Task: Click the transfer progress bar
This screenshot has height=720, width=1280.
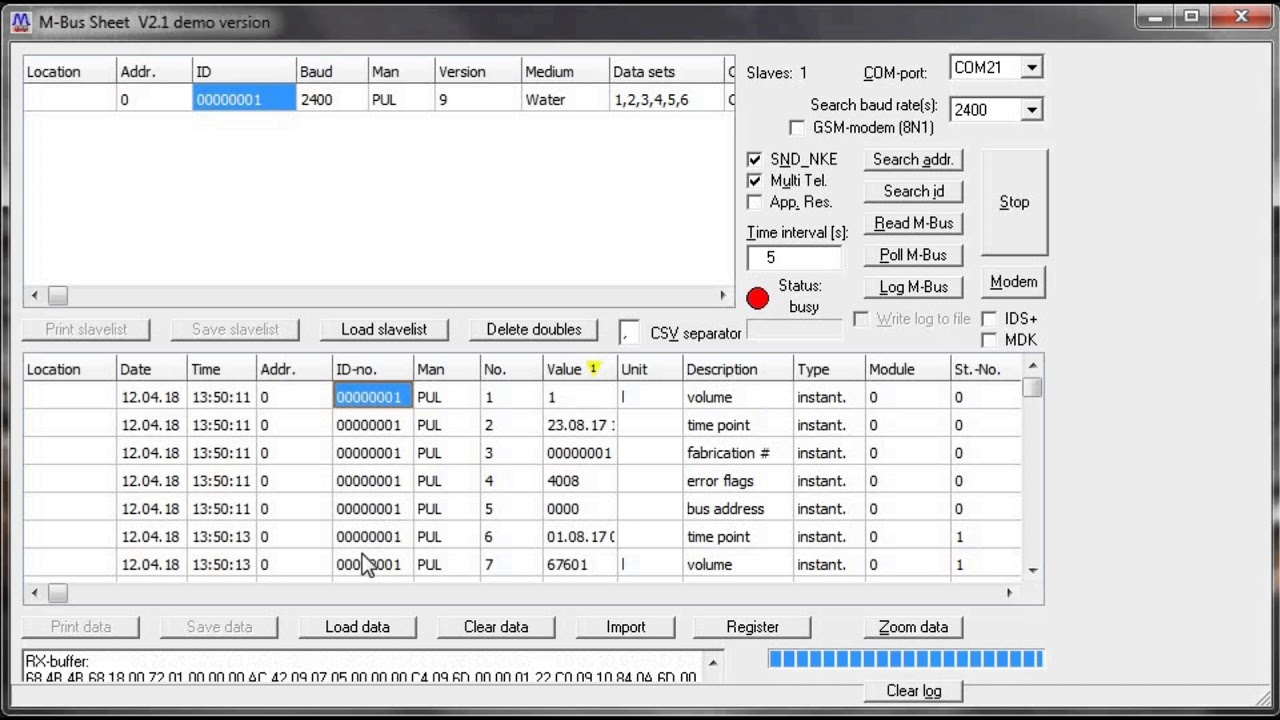Action: (906, 658)
